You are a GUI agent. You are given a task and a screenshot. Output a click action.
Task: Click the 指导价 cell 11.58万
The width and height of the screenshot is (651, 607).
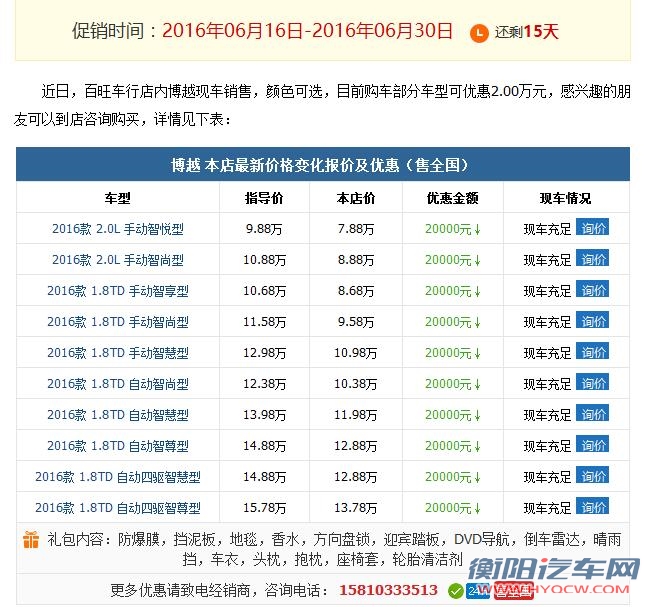tap(264, 322)
